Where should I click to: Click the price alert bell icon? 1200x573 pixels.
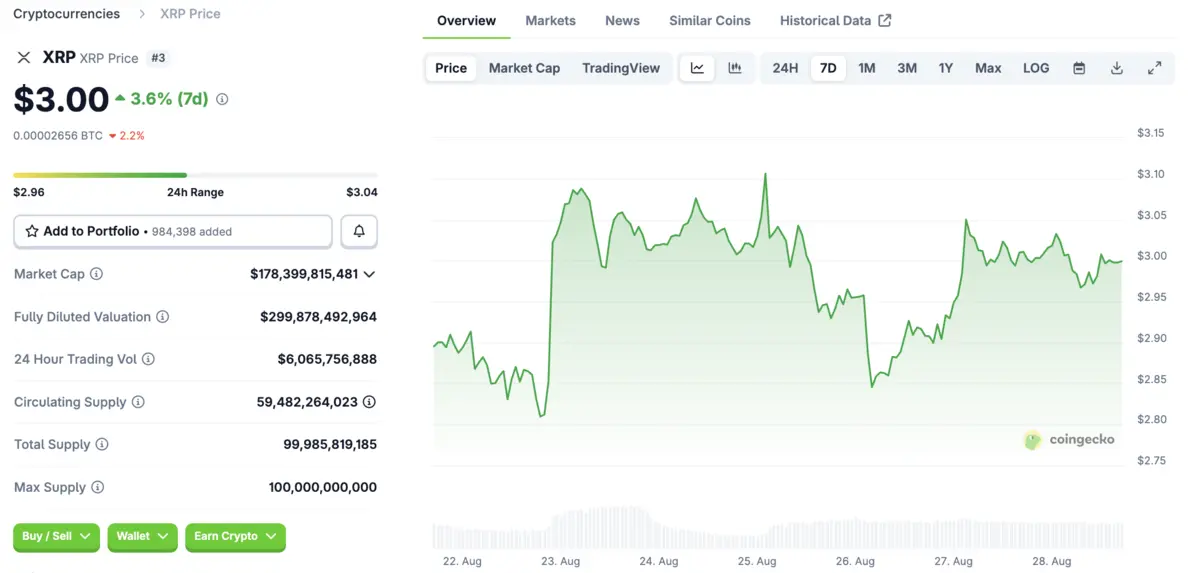[x=359, y=231]
